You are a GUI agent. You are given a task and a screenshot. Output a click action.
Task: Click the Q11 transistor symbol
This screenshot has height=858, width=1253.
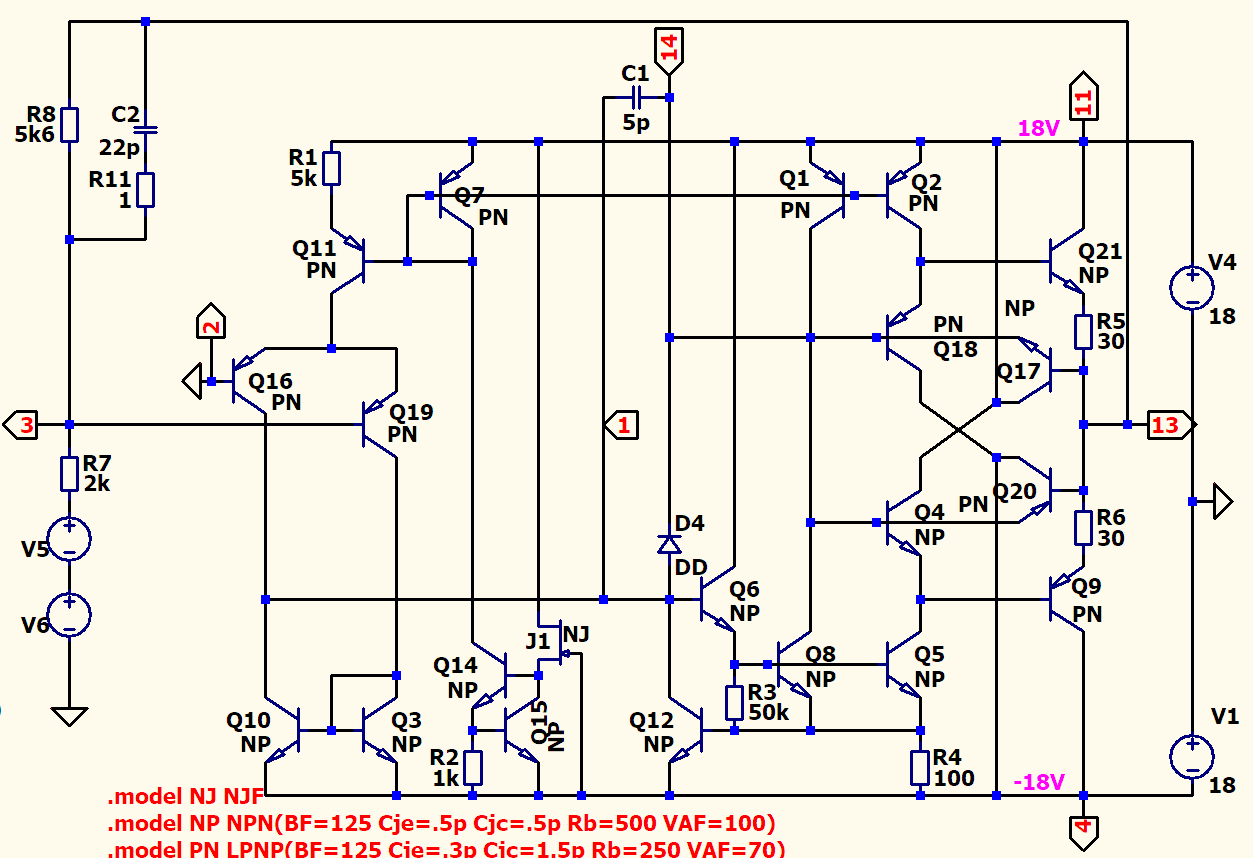pyautogui.click(x=347, y=262)
